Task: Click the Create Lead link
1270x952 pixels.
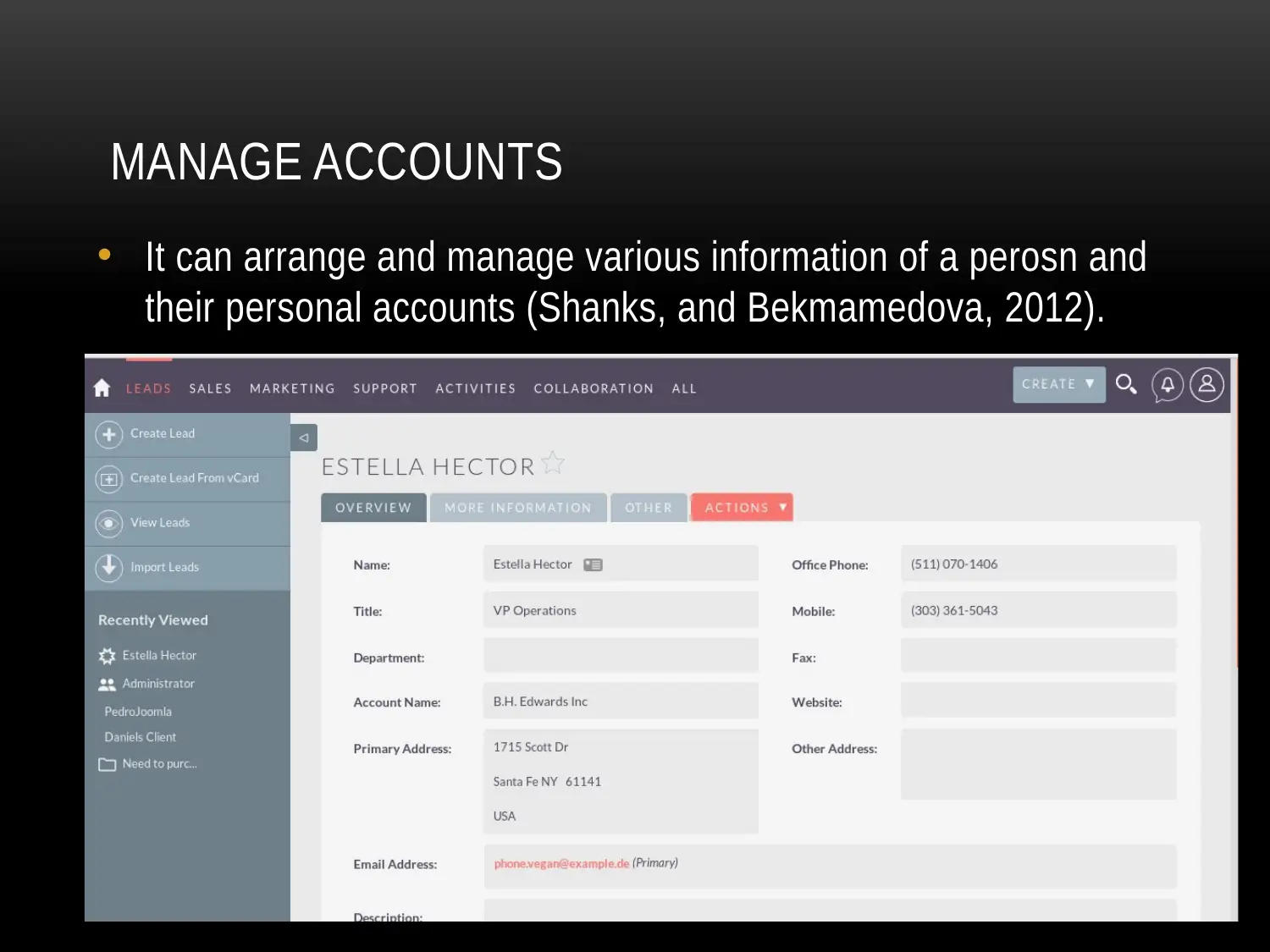Action: click(163, 433)
